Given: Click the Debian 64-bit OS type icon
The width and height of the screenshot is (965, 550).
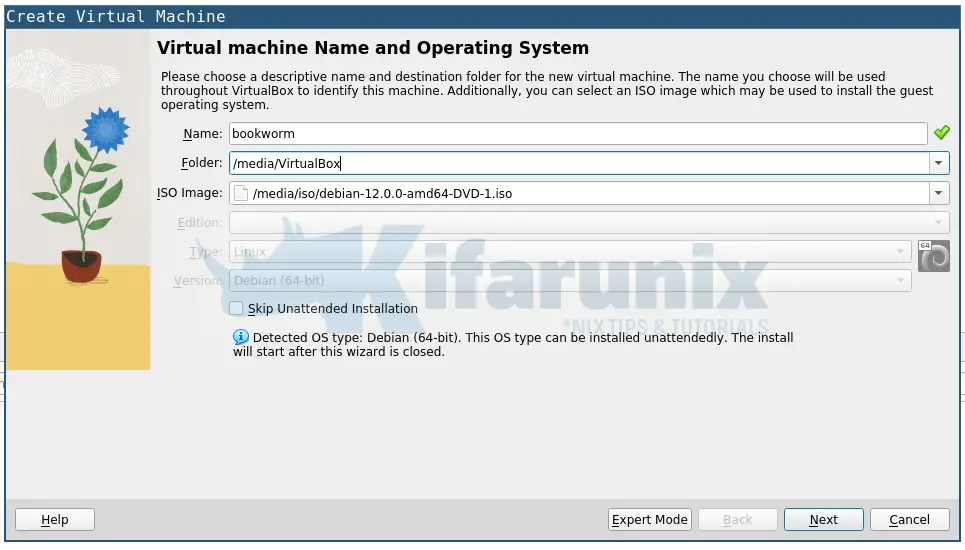Looking at the screenshot, I should [x=934, y=256].
